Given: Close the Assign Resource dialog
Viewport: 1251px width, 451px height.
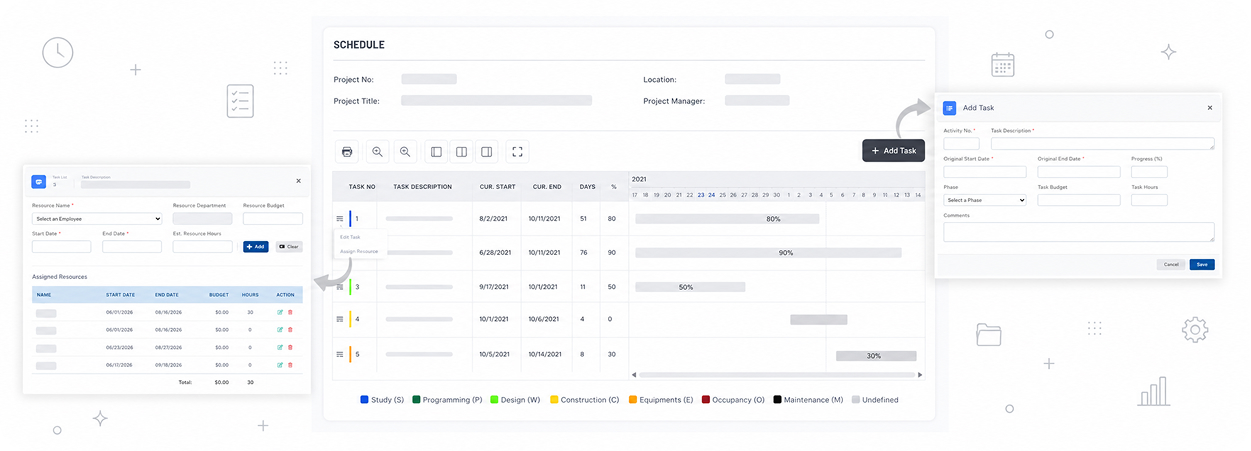Looking at the screenshot, I should (298, 181).
